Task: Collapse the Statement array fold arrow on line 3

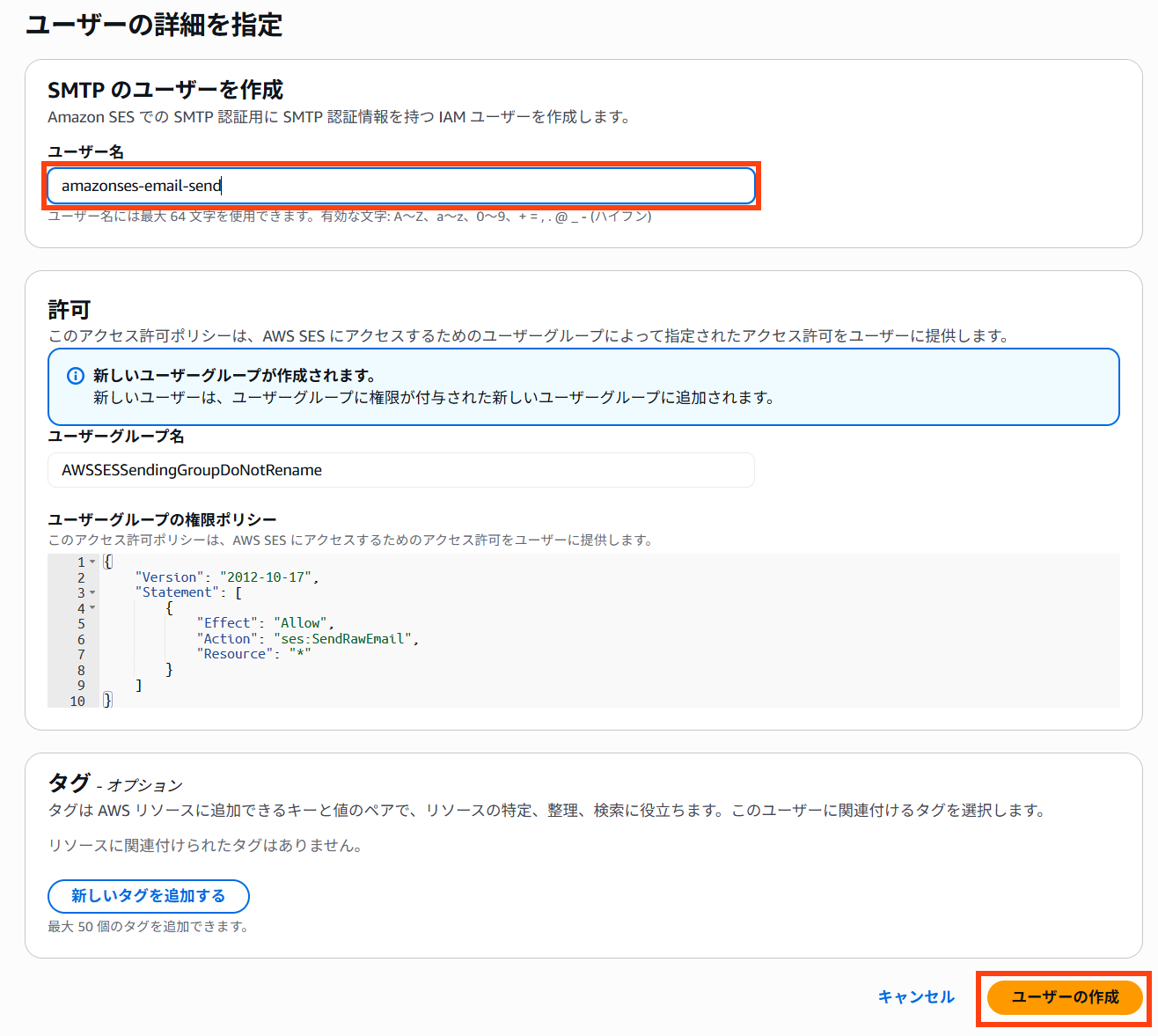Action: click(x=92, y=592)
